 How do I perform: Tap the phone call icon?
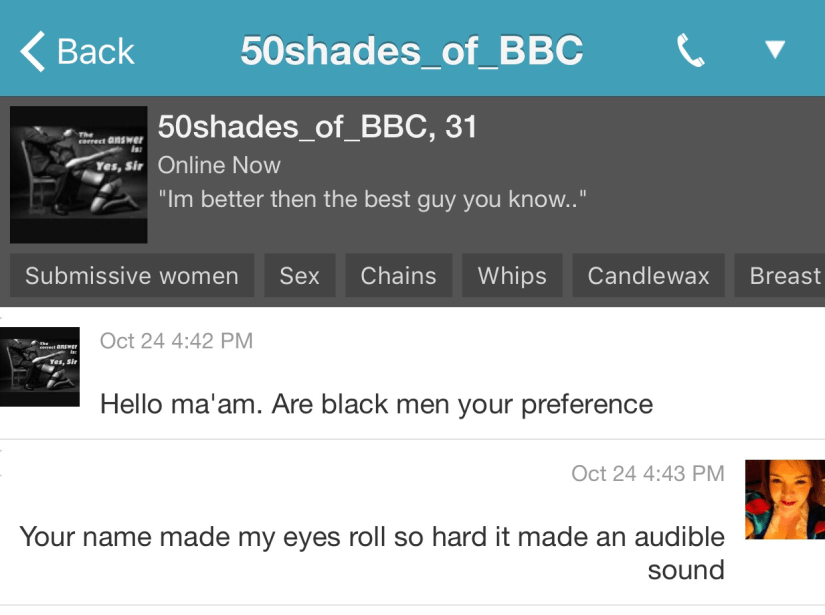(690, 50)
